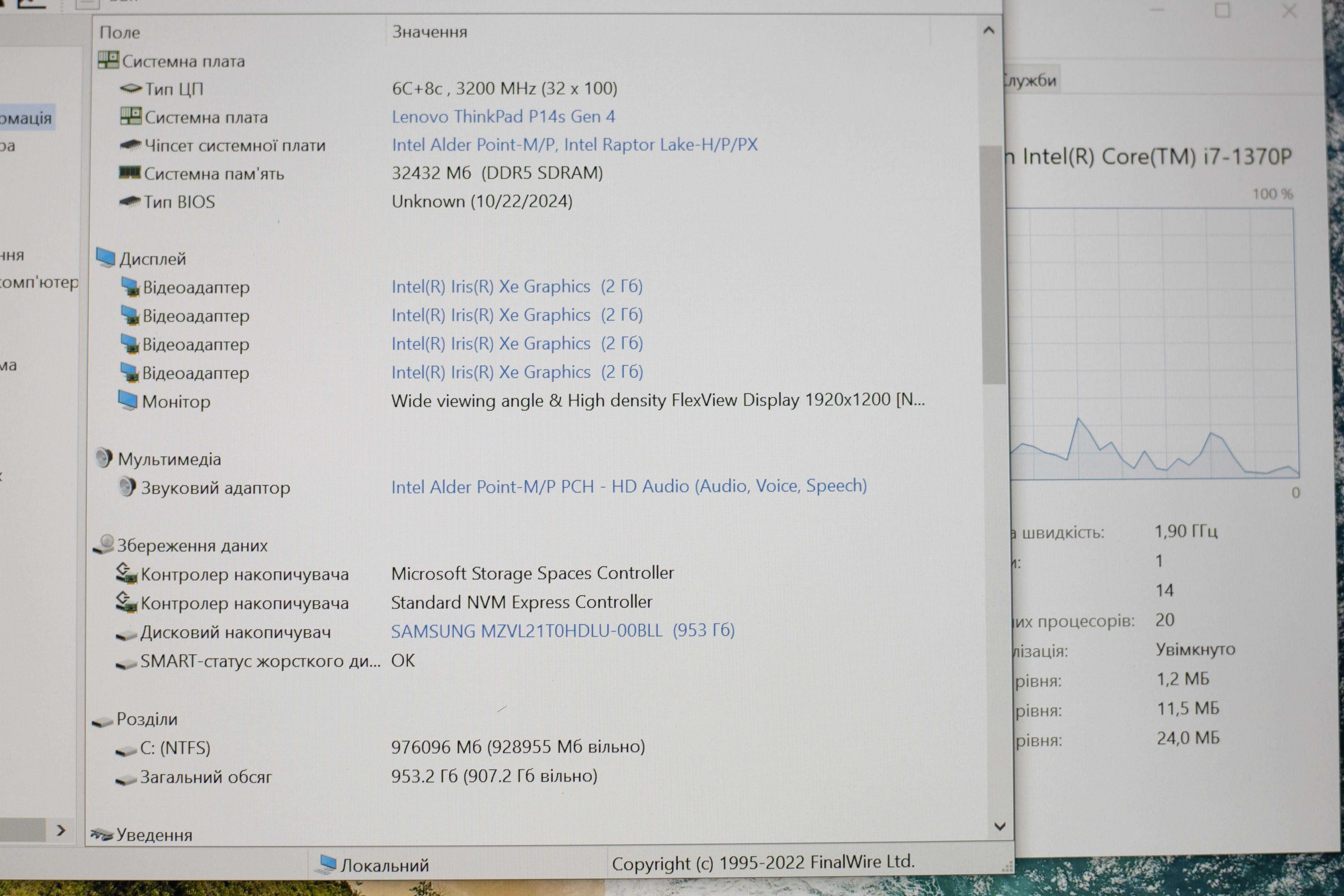
Task: Select the 953.2 Гб total size value
Action: point(494,775)
